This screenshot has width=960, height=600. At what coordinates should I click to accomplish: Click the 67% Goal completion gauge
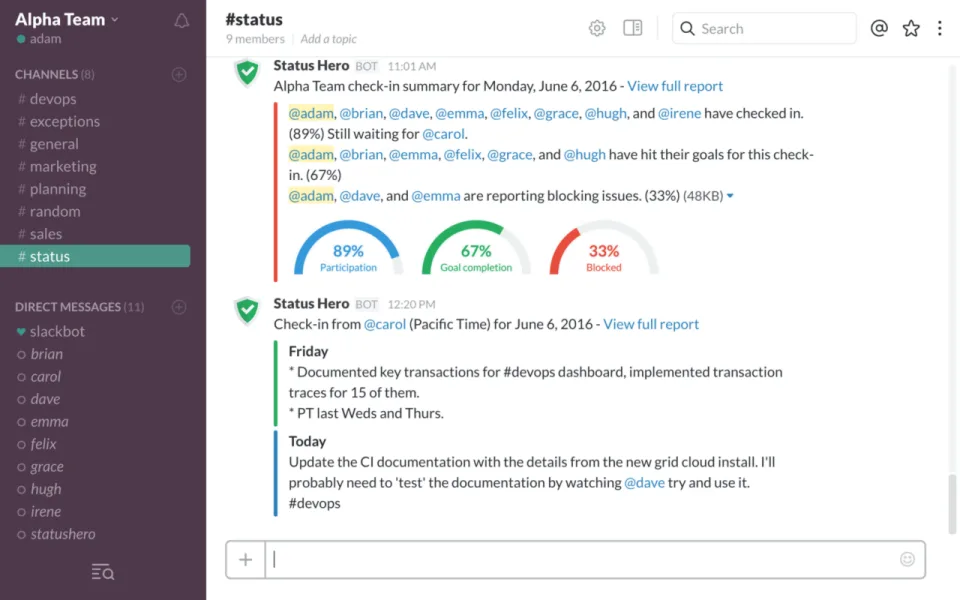476,248
